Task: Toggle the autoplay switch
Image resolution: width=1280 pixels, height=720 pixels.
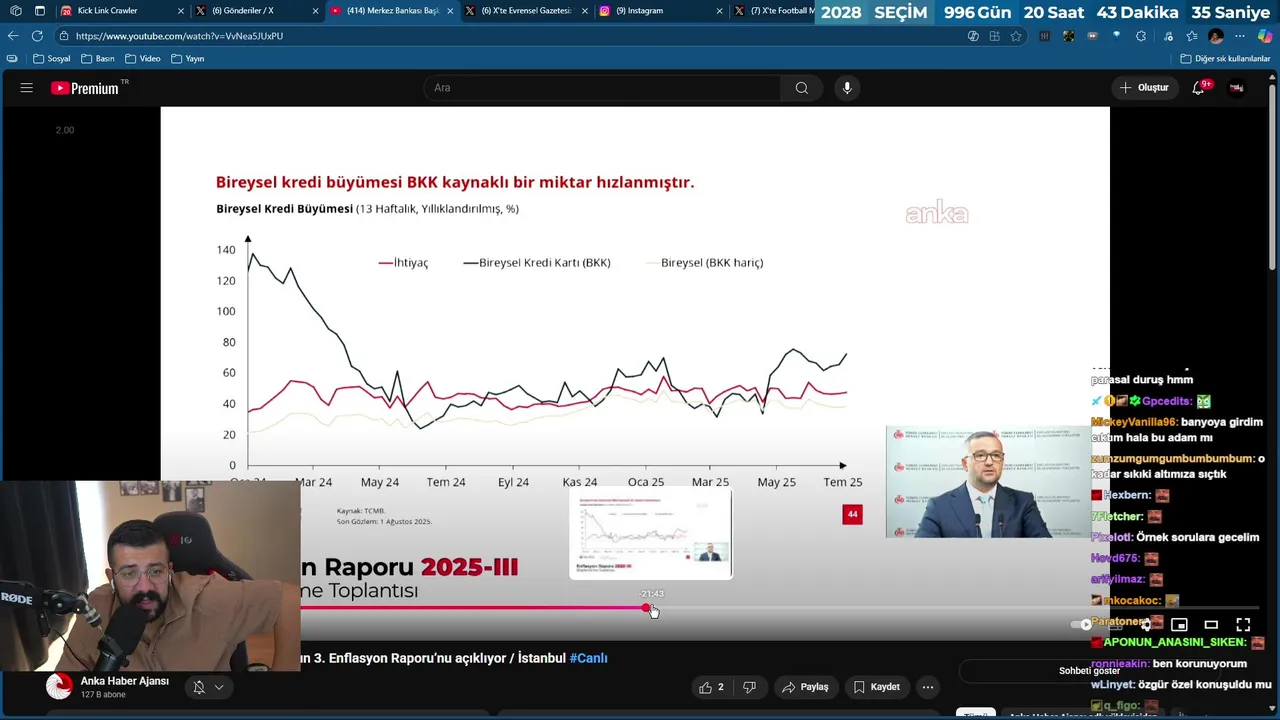Action: tap(1082, 625)
